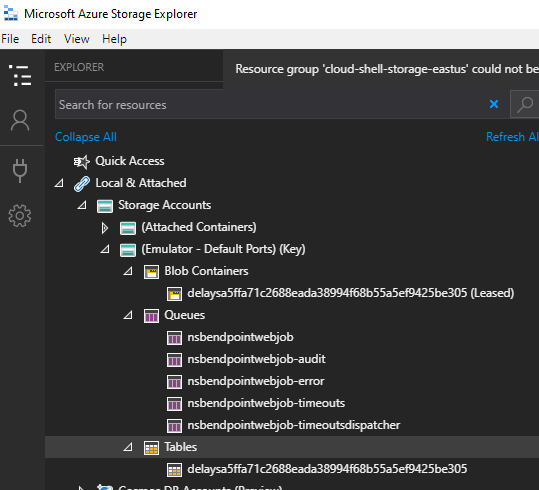Select the Quick Access tree item
Viewport: 539px width, 490px height.
point(130,161)
